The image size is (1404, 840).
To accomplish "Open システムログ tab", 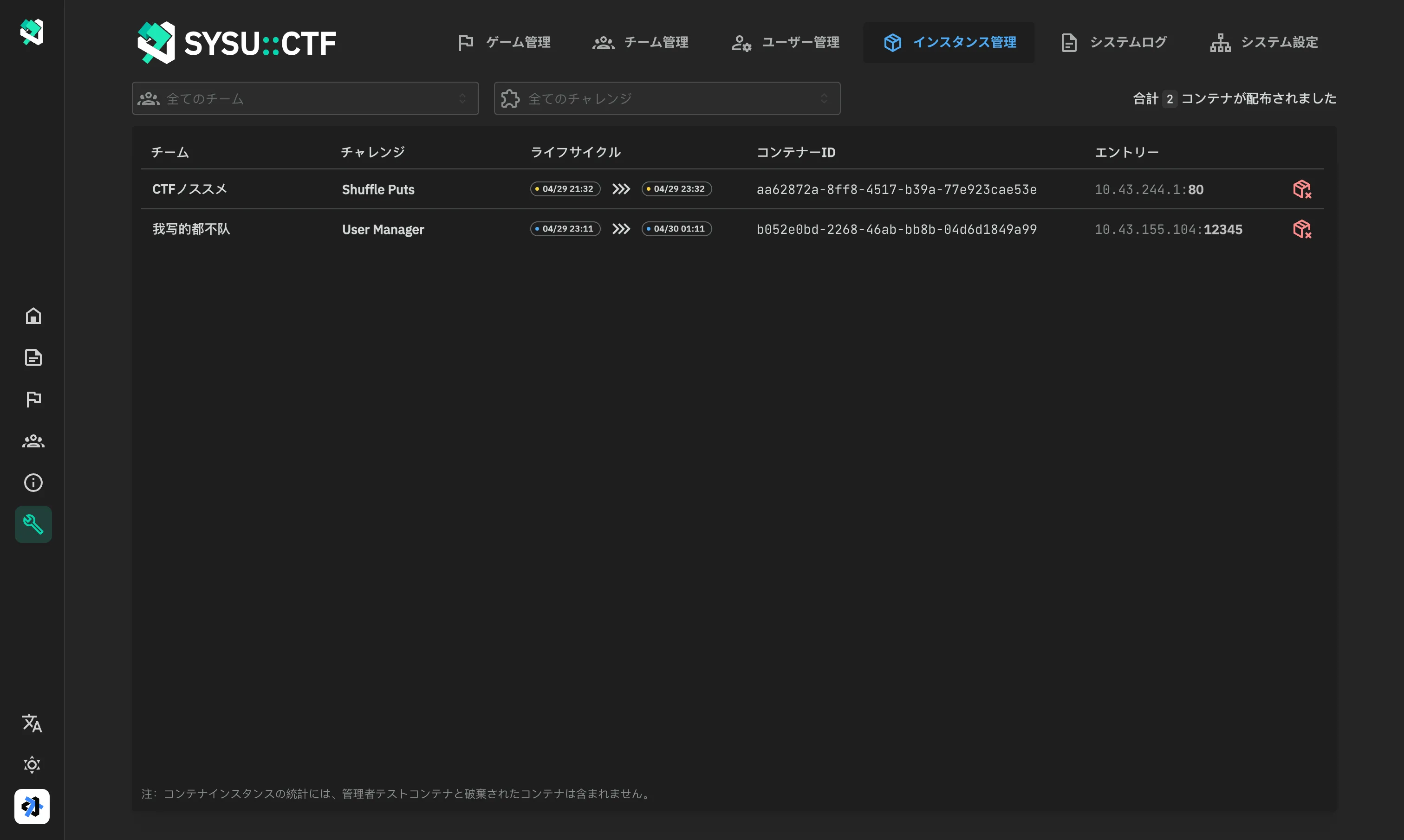I will click(x=1113, y=42).
